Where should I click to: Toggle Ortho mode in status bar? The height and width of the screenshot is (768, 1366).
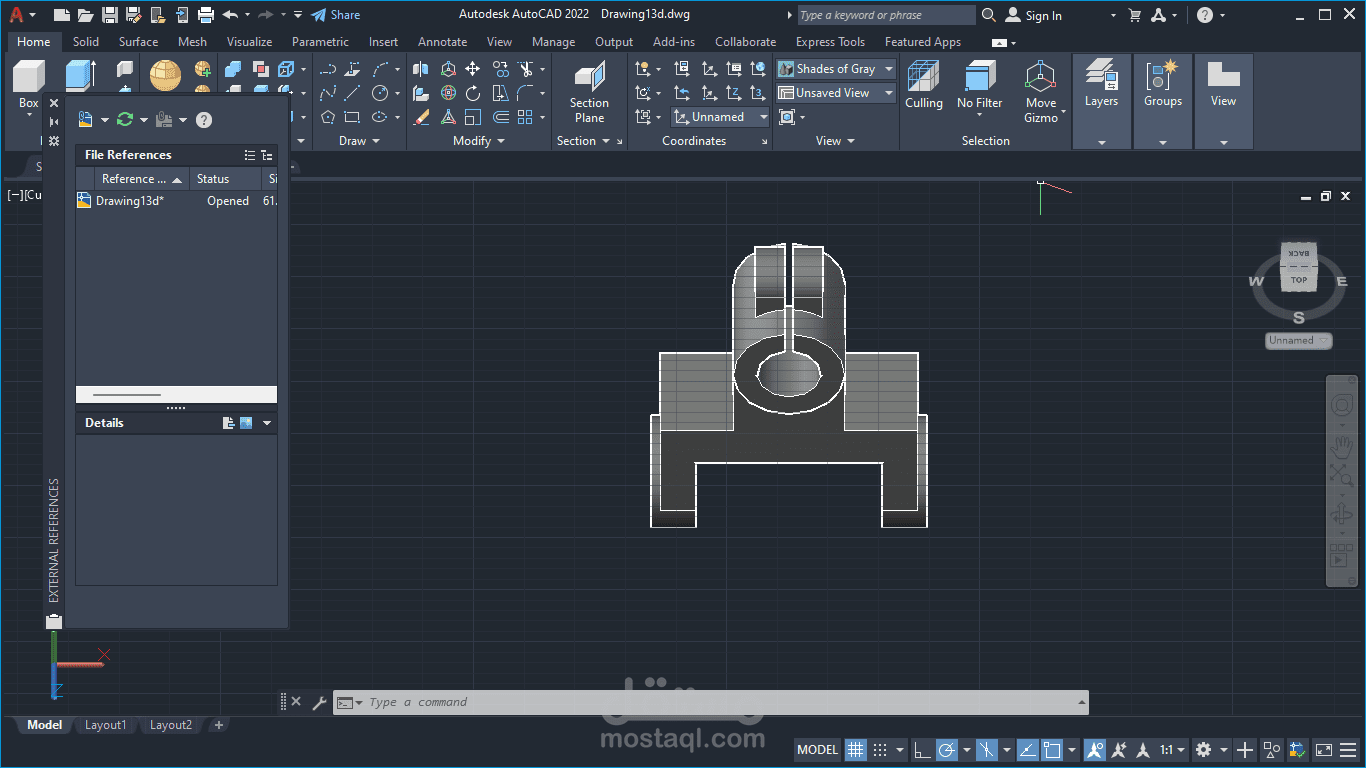coord(922,750)
